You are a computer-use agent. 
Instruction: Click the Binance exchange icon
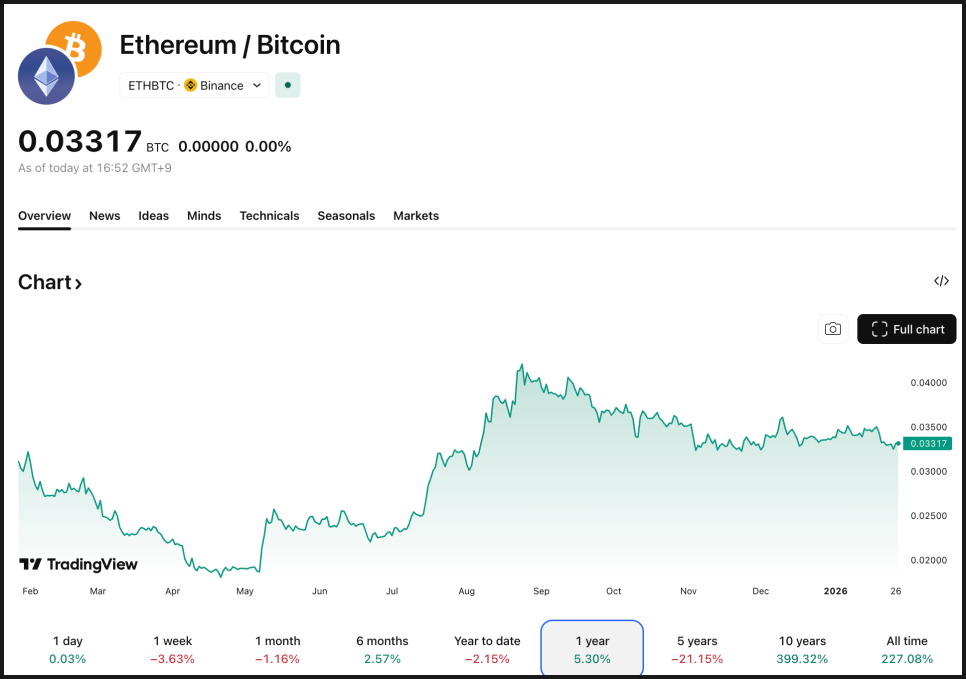click(x=191, y=85)
